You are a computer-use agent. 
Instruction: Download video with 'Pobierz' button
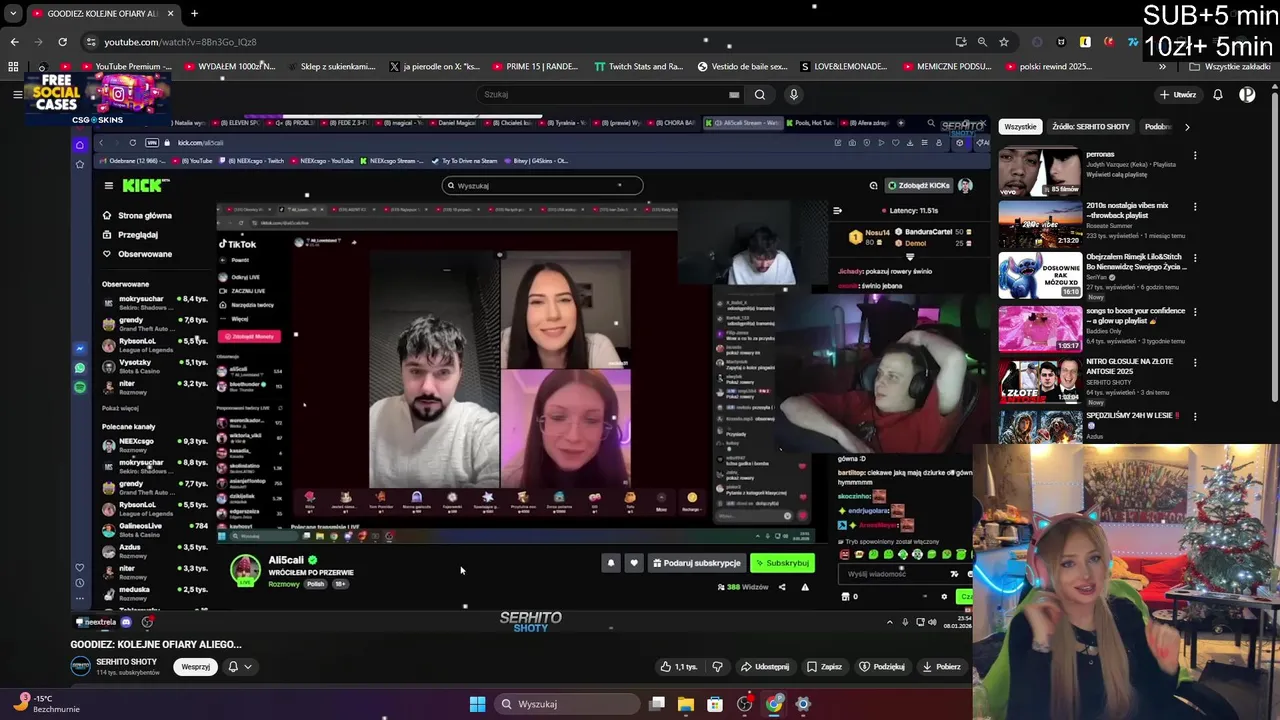click(x=941, y=667)
